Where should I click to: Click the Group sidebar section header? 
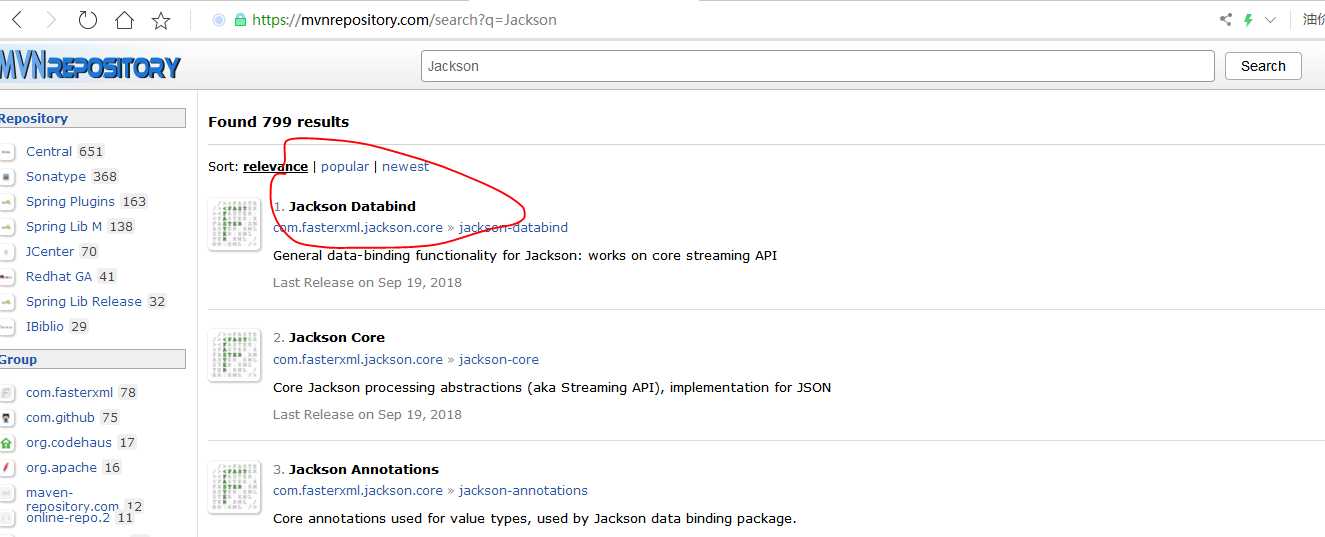(92, 359)
